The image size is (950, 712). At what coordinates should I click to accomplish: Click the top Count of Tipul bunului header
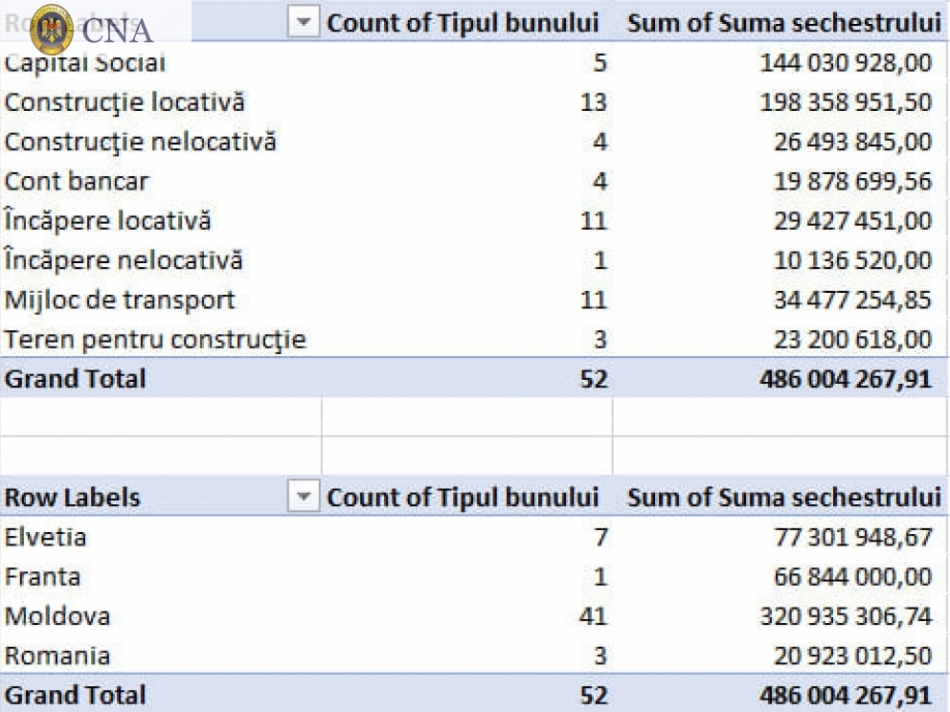coord(463,24)
